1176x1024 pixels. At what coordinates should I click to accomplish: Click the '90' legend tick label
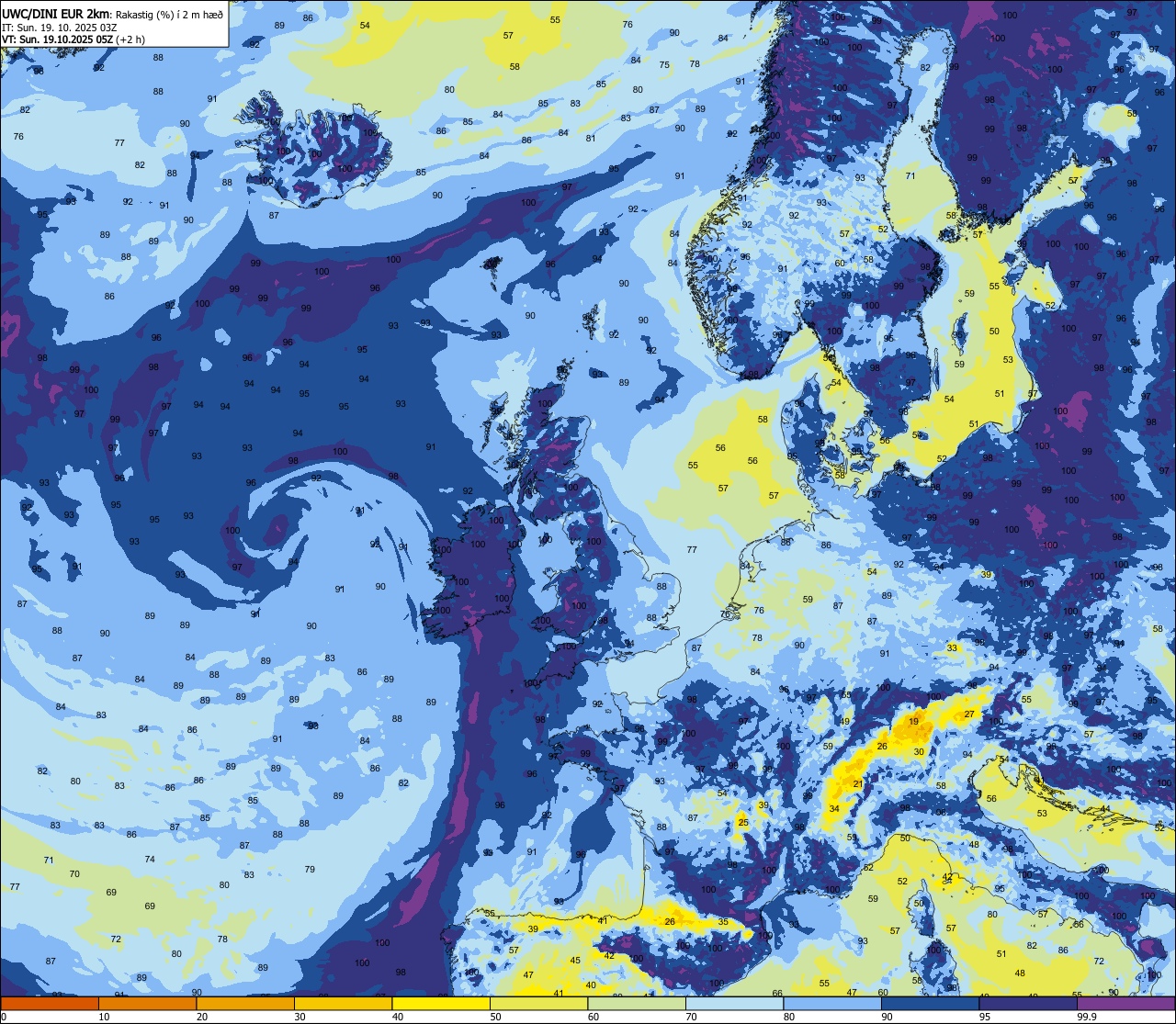point(887,1017)
